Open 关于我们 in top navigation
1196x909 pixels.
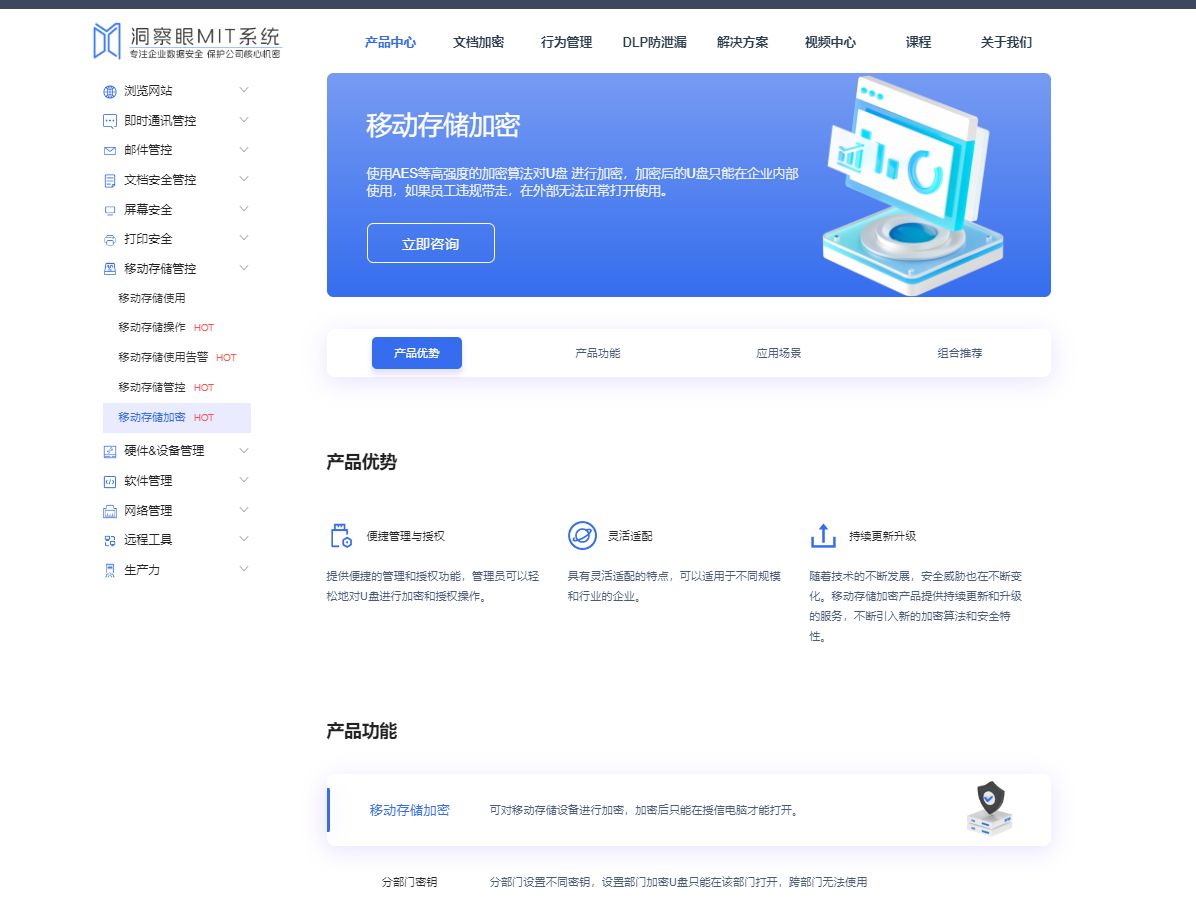pyautogui.click(x=1006, y=43)
